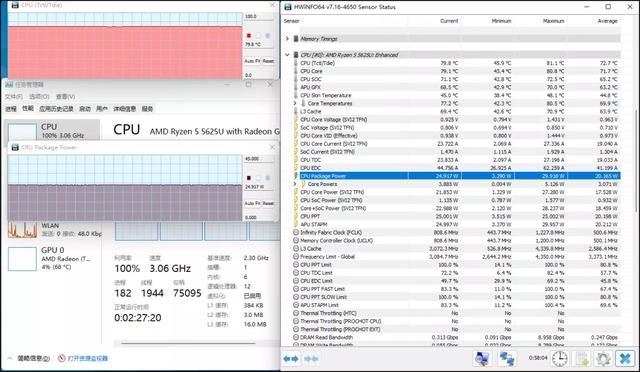Click the white swatch in CPU Package Power window
Image resolution: width=640 pixels, height=372 pixels.
(258, 178)
